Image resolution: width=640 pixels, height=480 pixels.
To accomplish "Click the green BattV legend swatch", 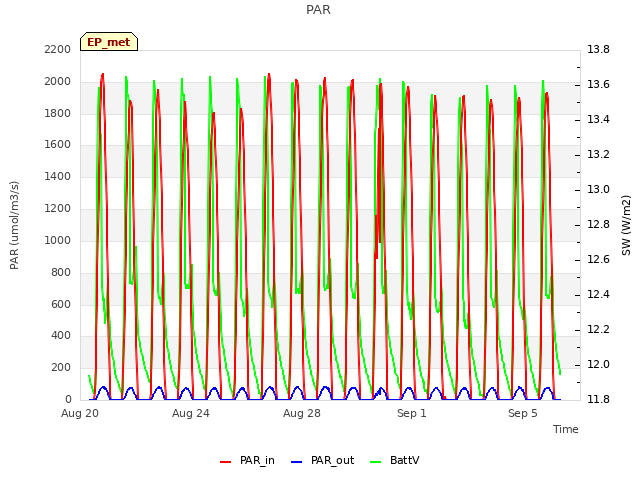I will (376, 462).
